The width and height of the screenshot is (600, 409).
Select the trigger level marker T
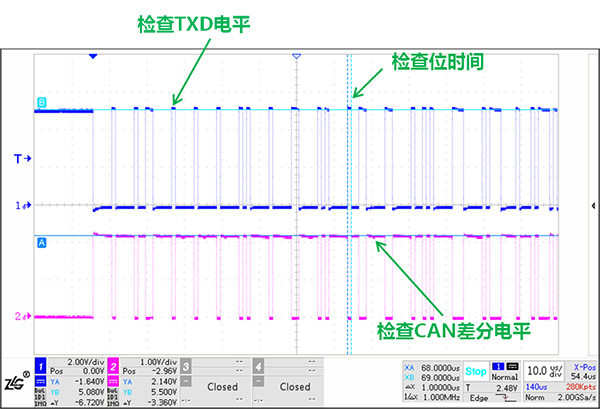point(19,158)
